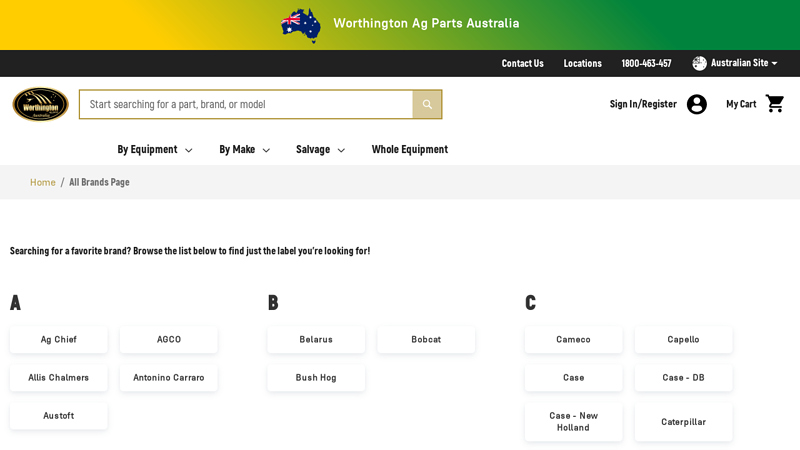Click Worthington Ag Parts Australia banner title
800x450 pixels.
[x=427, y=23]
